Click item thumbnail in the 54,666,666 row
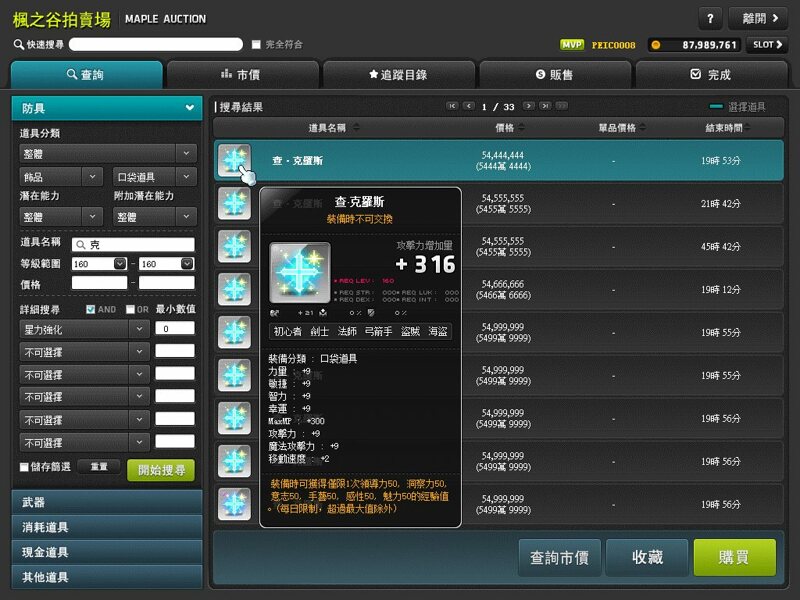This screenshot has width=800, height=600. [234, 289]
